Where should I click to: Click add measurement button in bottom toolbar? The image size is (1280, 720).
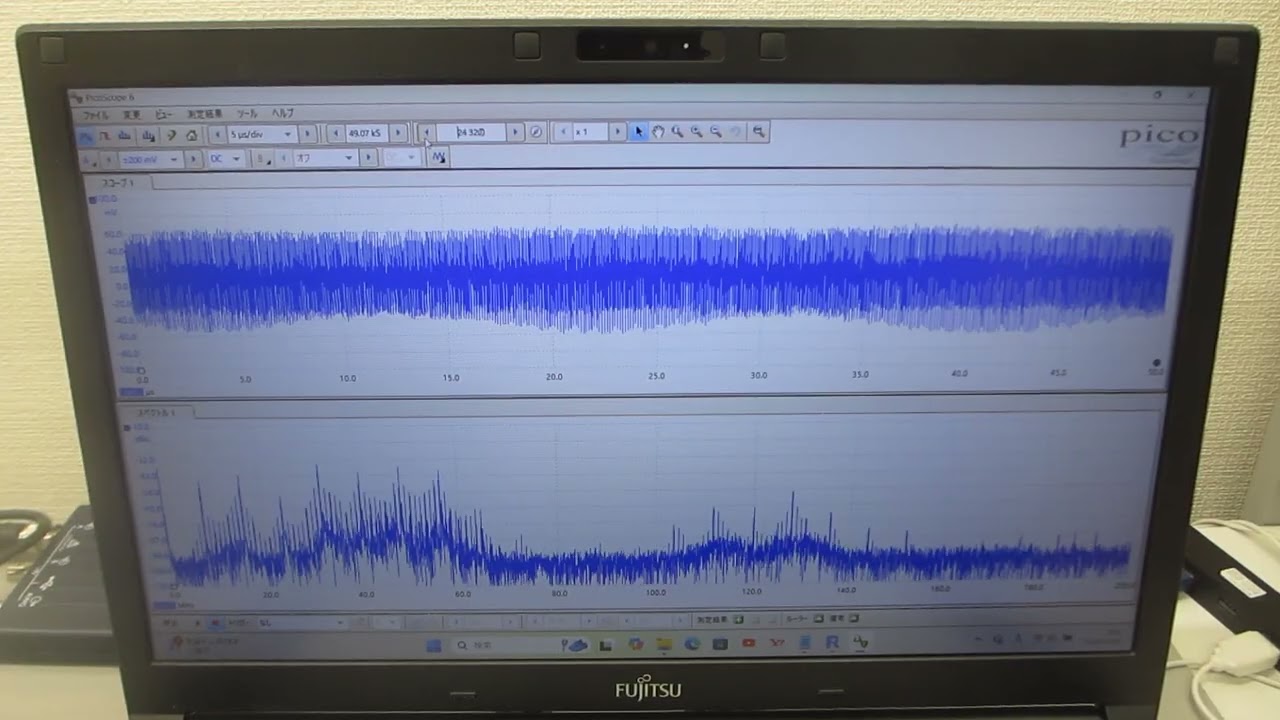click(x=738, y=619)
